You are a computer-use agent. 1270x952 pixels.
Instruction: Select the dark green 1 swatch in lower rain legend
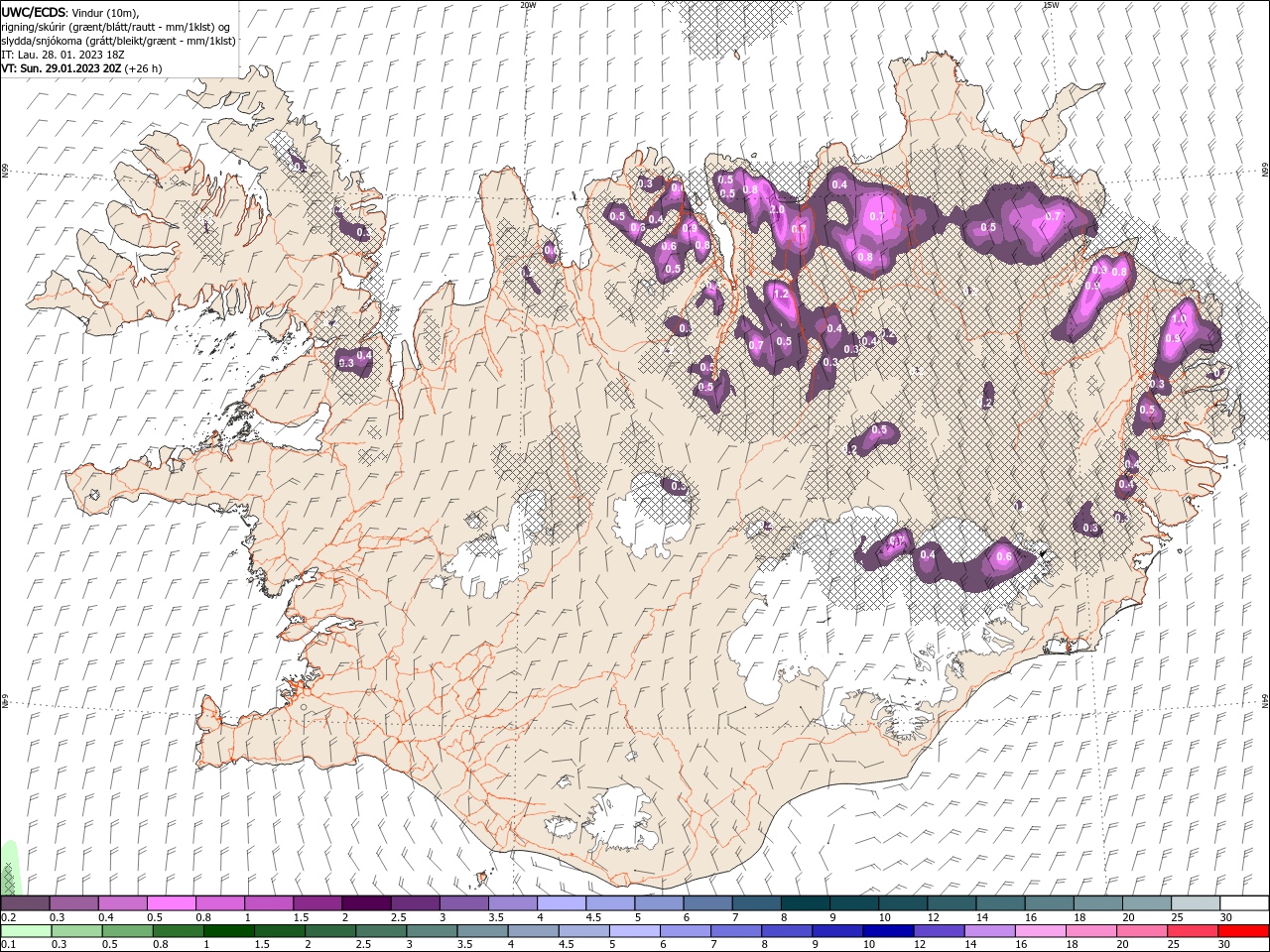click(x=228, y=931)
